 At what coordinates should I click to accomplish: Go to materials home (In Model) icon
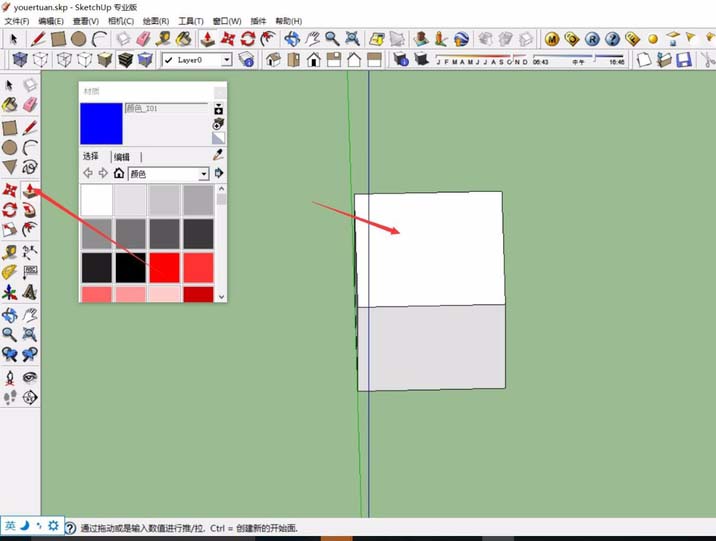[x=119, y=174]
